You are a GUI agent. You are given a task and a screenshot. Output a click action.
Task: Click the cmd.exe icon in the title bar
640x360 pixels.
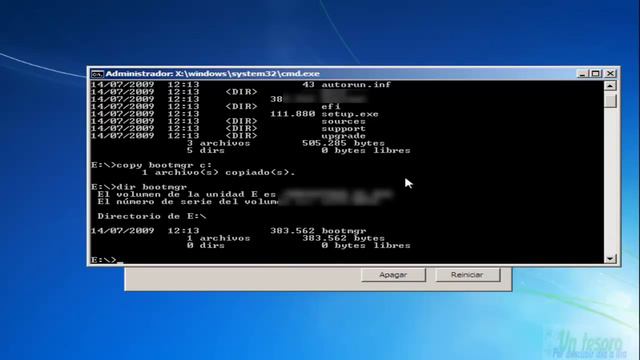[97, 74]
